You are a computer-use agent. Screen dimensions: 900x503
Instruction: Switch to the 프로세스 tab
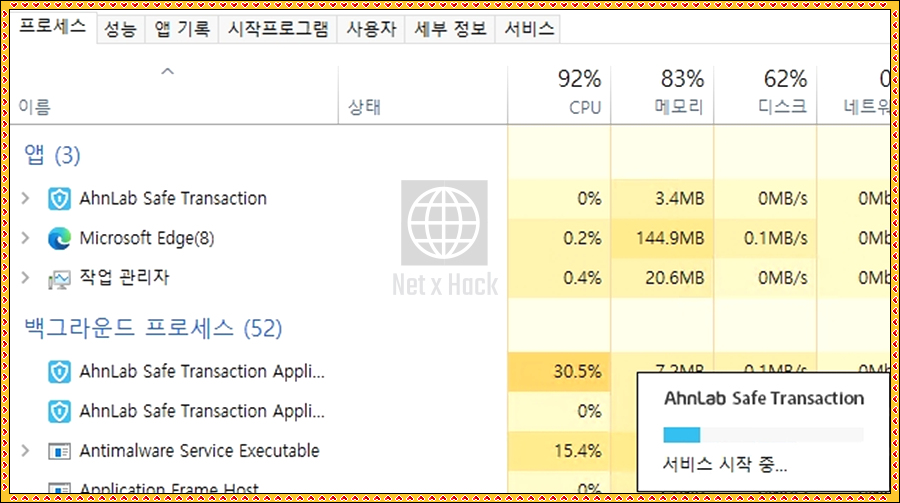53,27
